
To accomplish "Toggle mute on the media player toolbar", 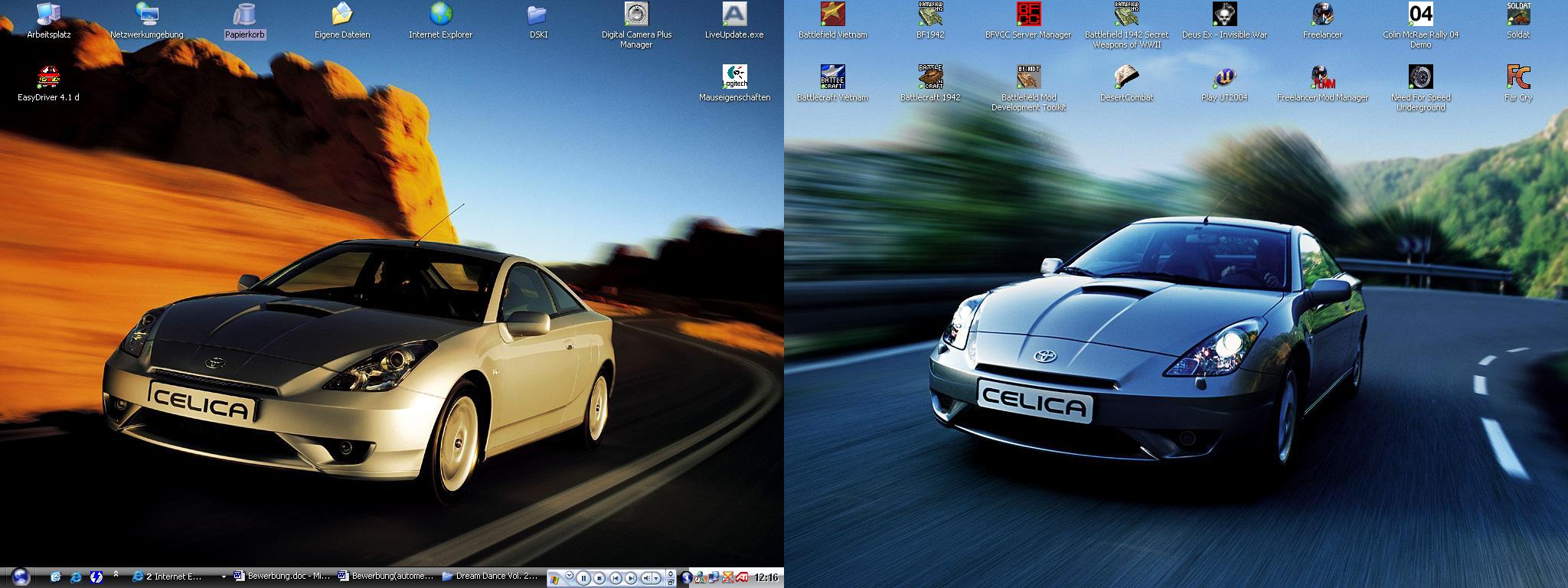I will click(x=647, y=578).
